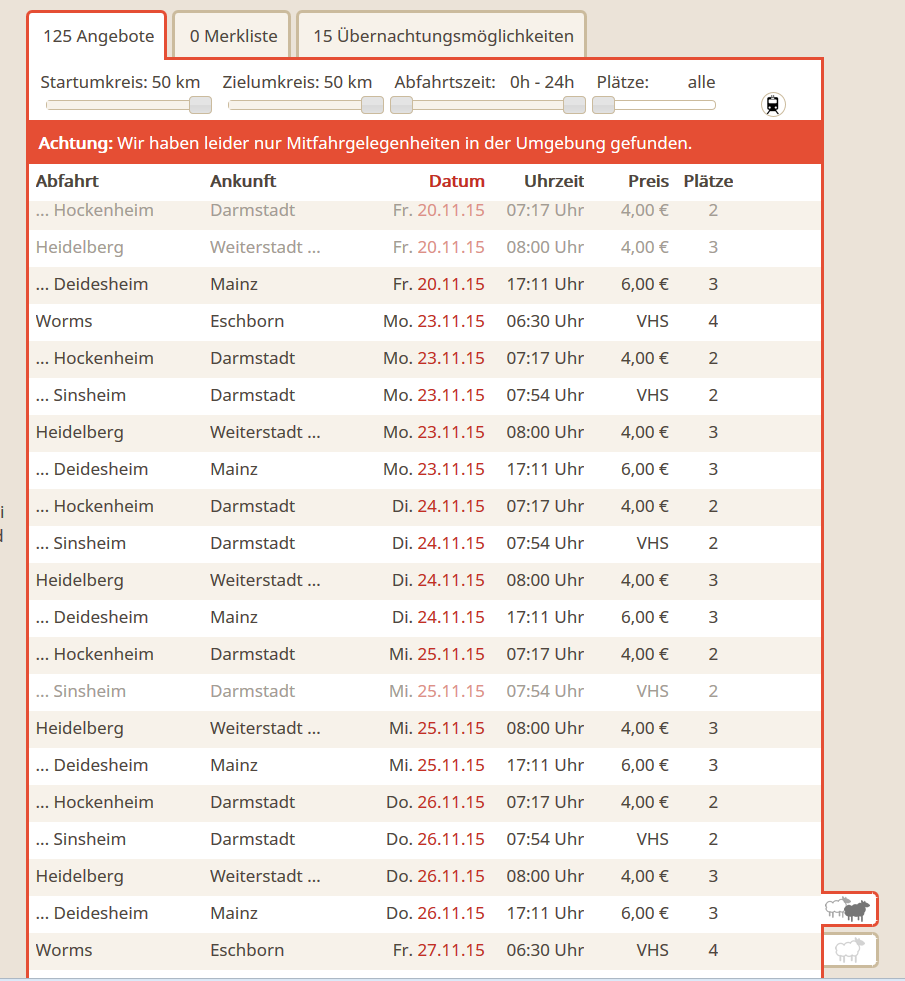Open Hockenheim to Darmstadt ride on Do. 26.11.15
905x981 pixels.
point(425,801)
